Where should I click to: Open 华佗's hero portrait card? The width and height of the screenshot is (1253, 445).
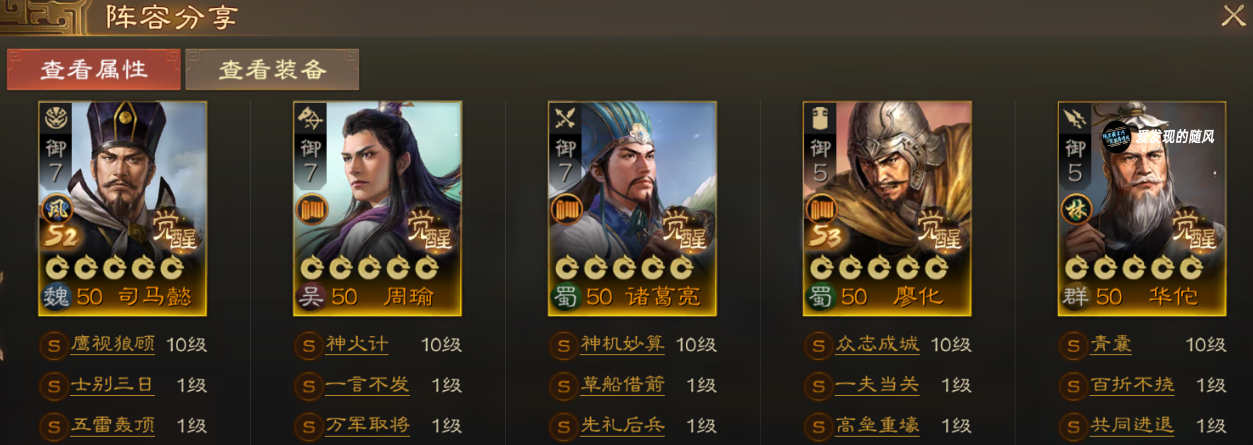(x=1143, y=208)
